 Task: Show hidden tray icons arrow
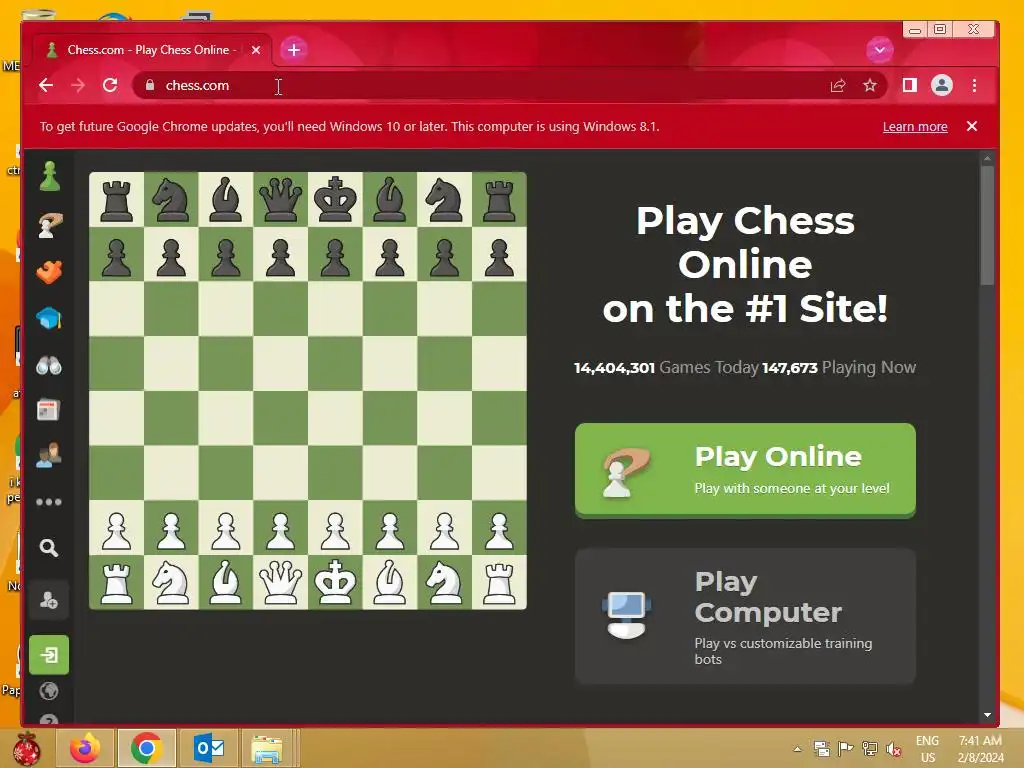tap(797, 749)
